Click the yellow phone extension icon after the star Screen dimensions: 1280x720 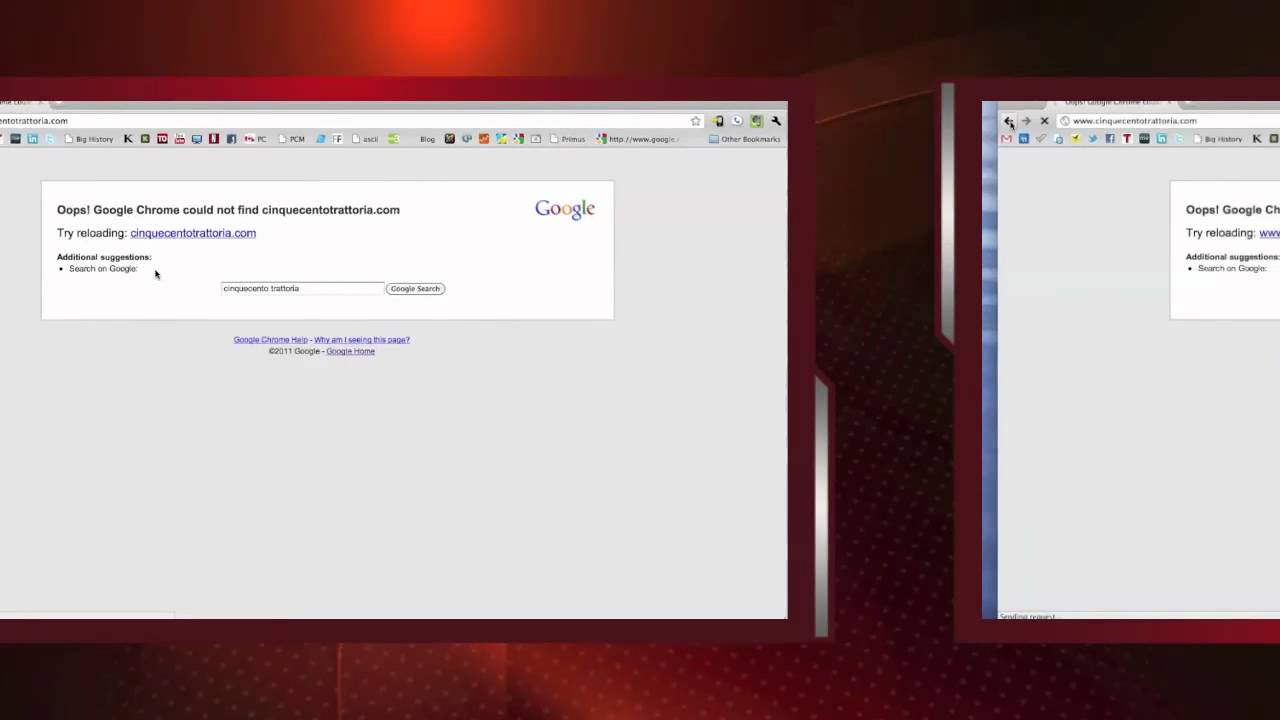(717, 121)
